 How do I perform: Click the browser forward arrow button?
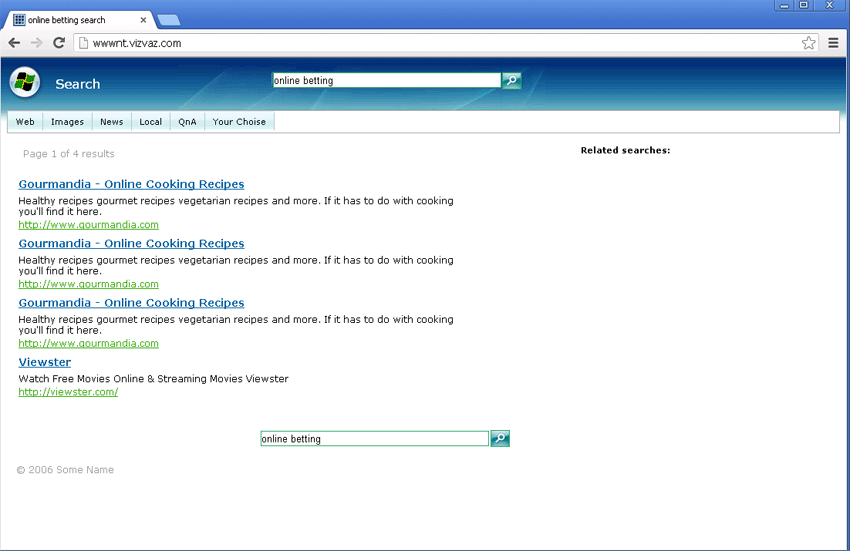point(37,43)
